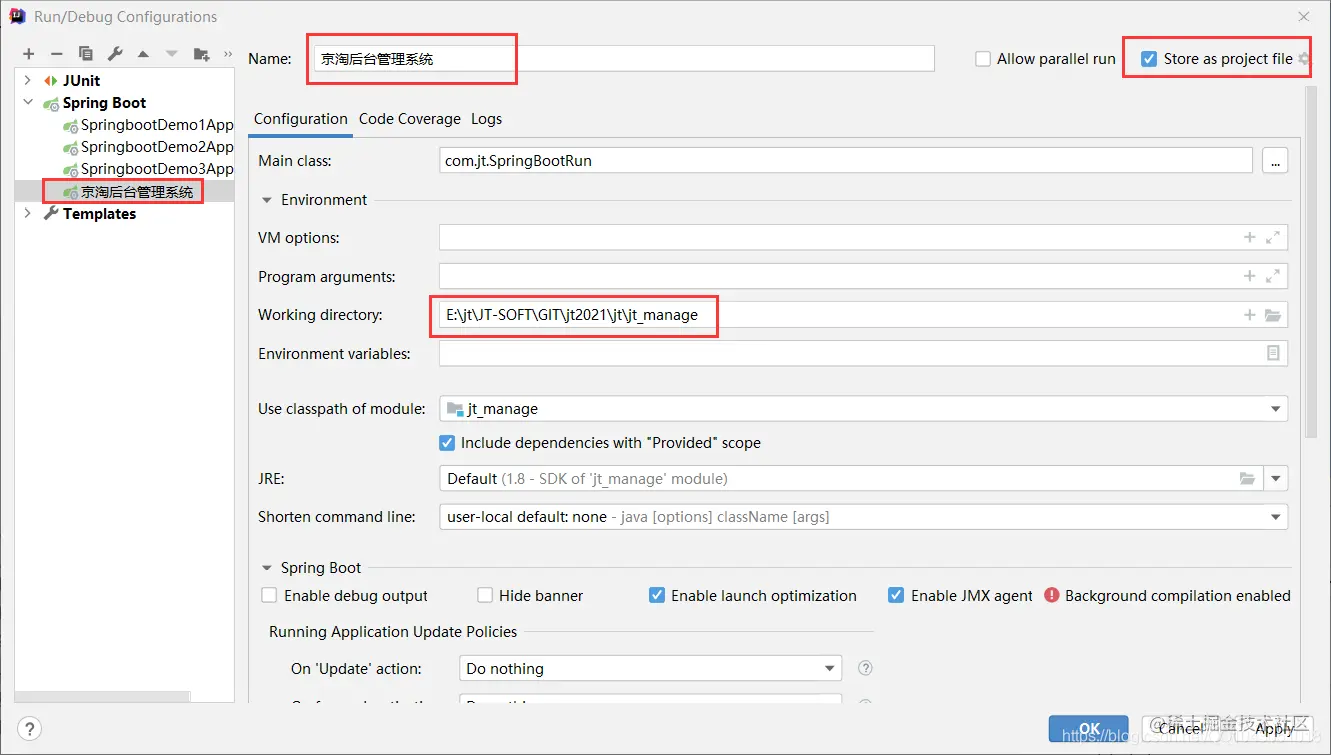Toggle Include dependencies with "Provided" scope
The image size is (1331, 755).
pos(447,443)
